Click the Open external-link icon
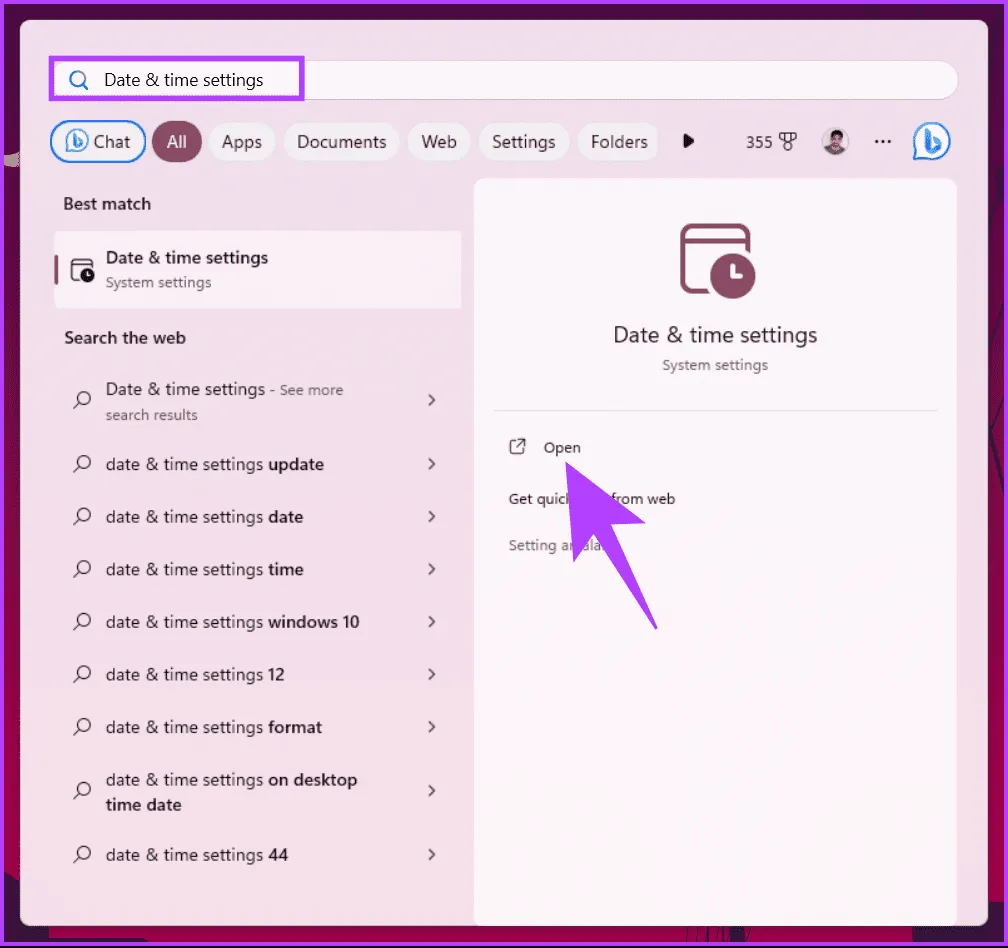 click(517, 447)
